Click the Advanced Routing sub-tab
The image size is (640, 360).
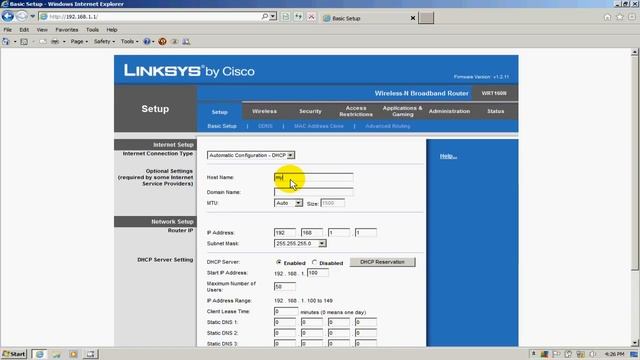click(388, 126)
